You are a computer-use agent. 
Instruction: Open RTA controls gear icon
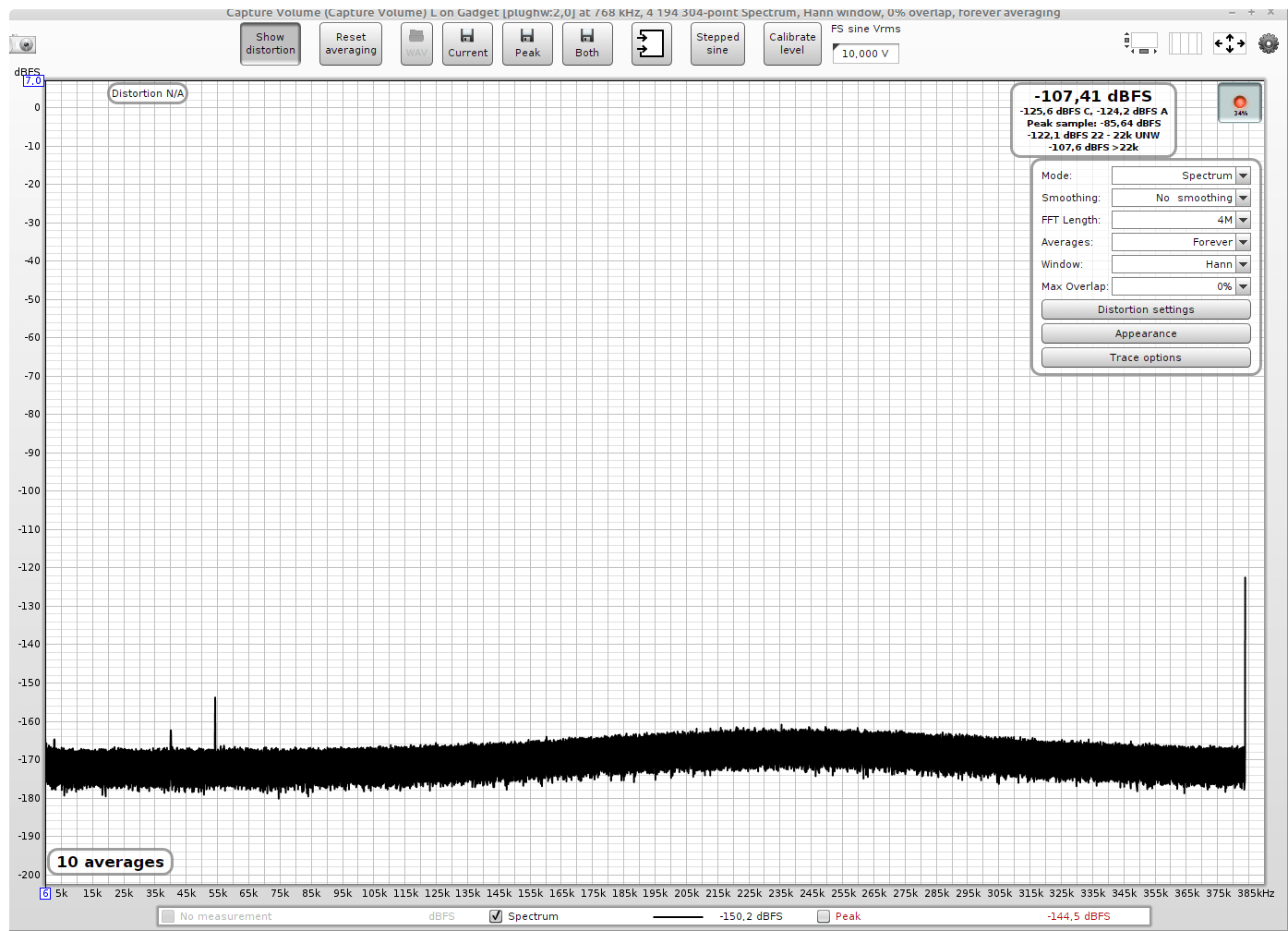1269,43
